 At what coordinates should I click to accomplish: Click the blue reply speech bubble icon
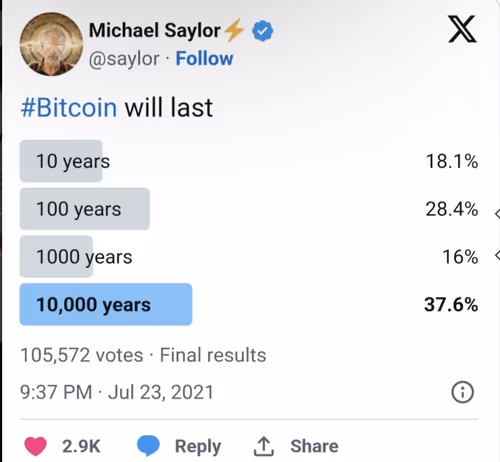point(148,445)
